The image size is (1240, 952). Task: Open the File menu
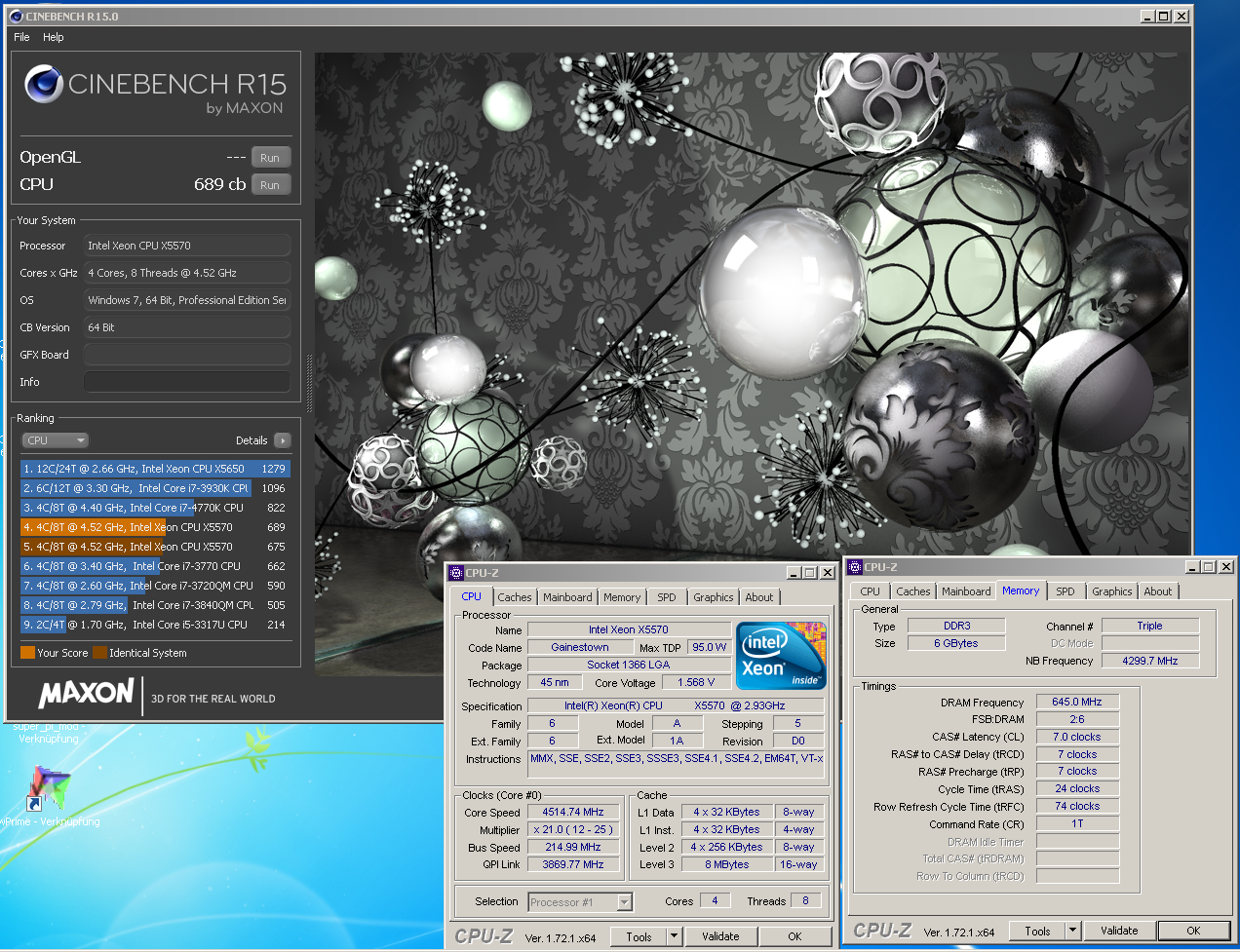pos(21,37)
